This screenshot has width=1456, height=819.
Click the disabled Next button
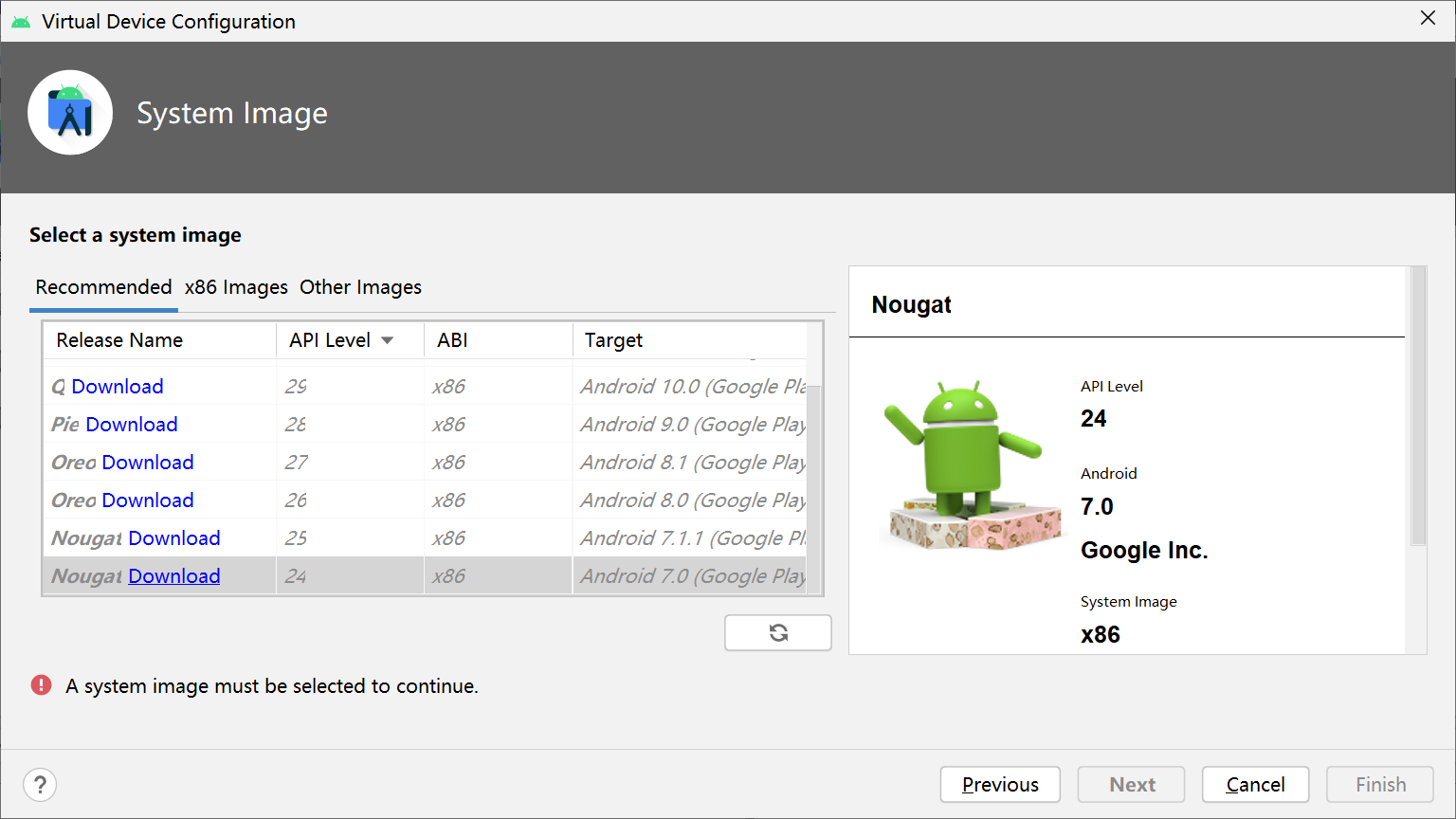pyautogui.click(x=1132, y=785)
